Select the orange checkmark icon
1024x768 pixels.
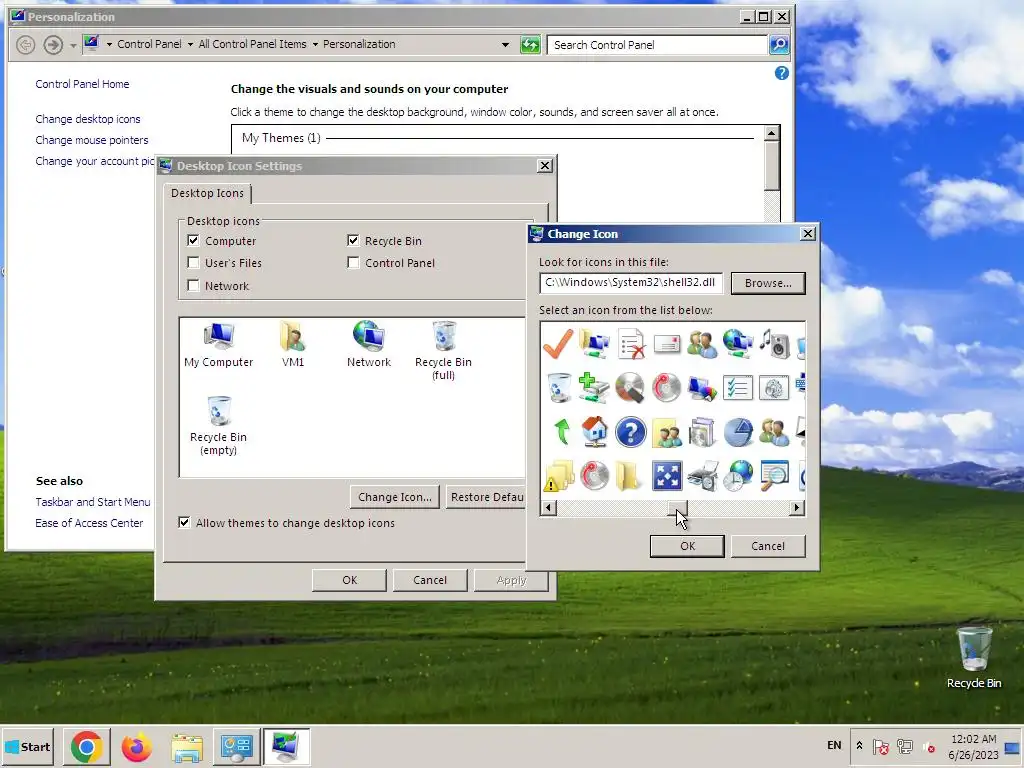pos(558,344)
